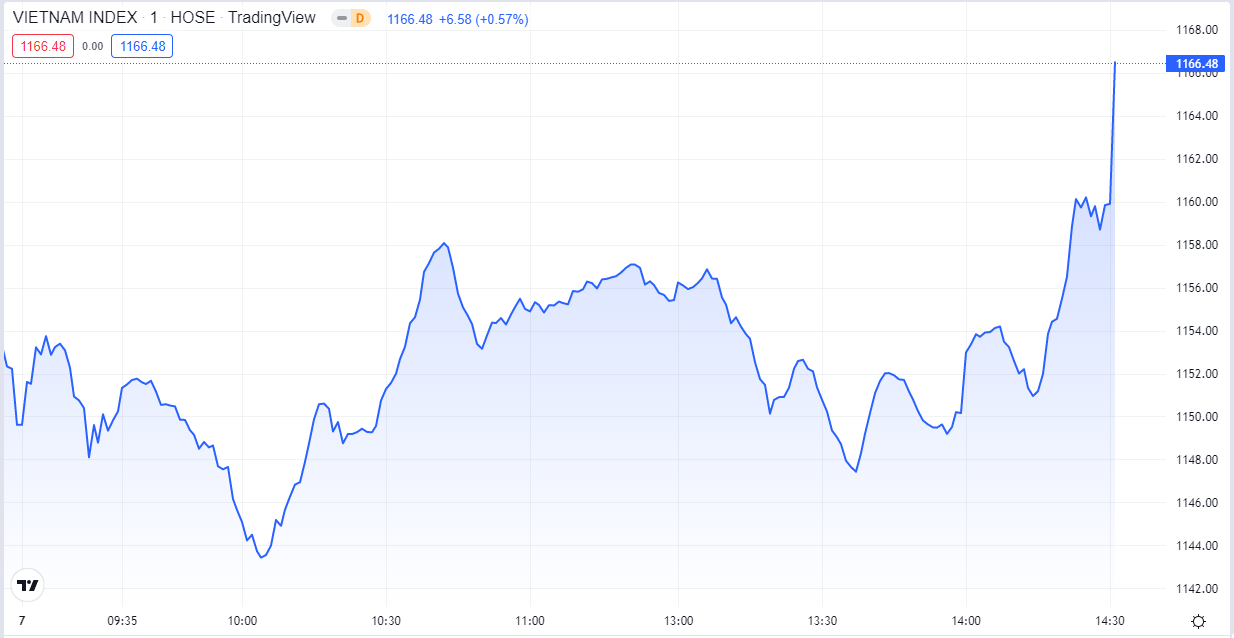
Task: Click the blue 1166.48 buy price box
Action: pyautogui.click(x=142, y=46)
